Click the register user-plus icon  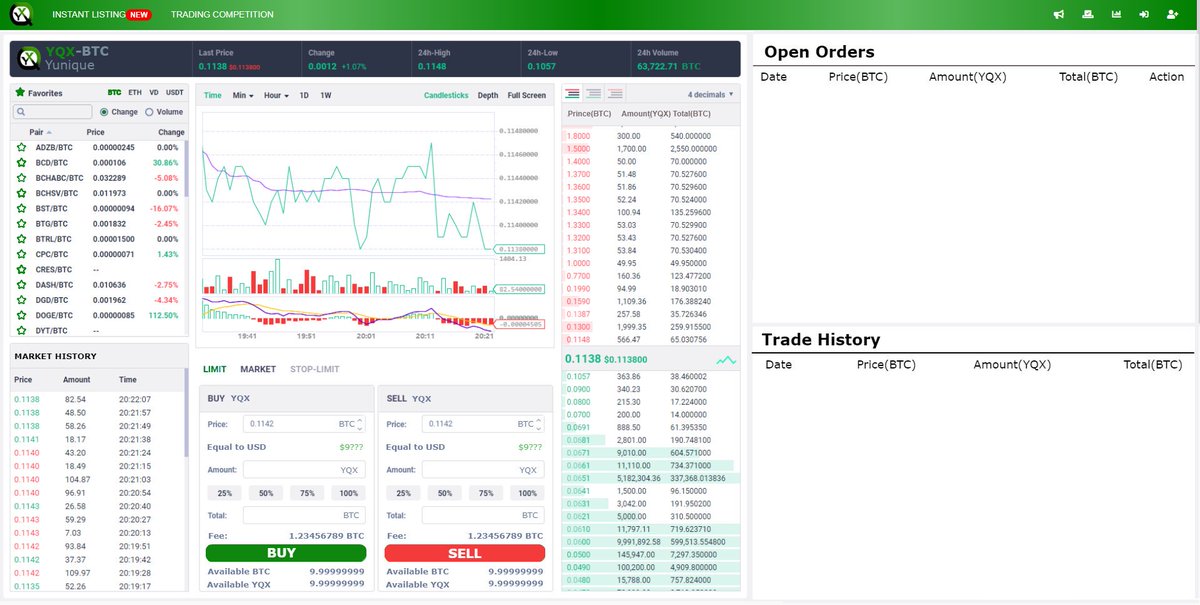point(1173,15)
